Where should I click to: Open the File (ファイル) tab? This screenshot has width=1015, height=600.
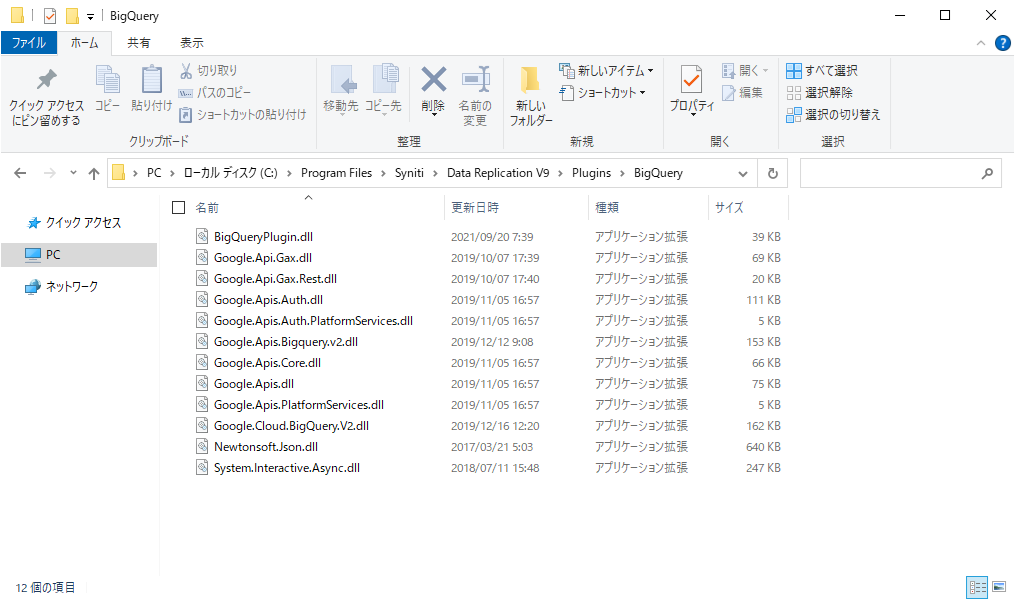(29, 43)
